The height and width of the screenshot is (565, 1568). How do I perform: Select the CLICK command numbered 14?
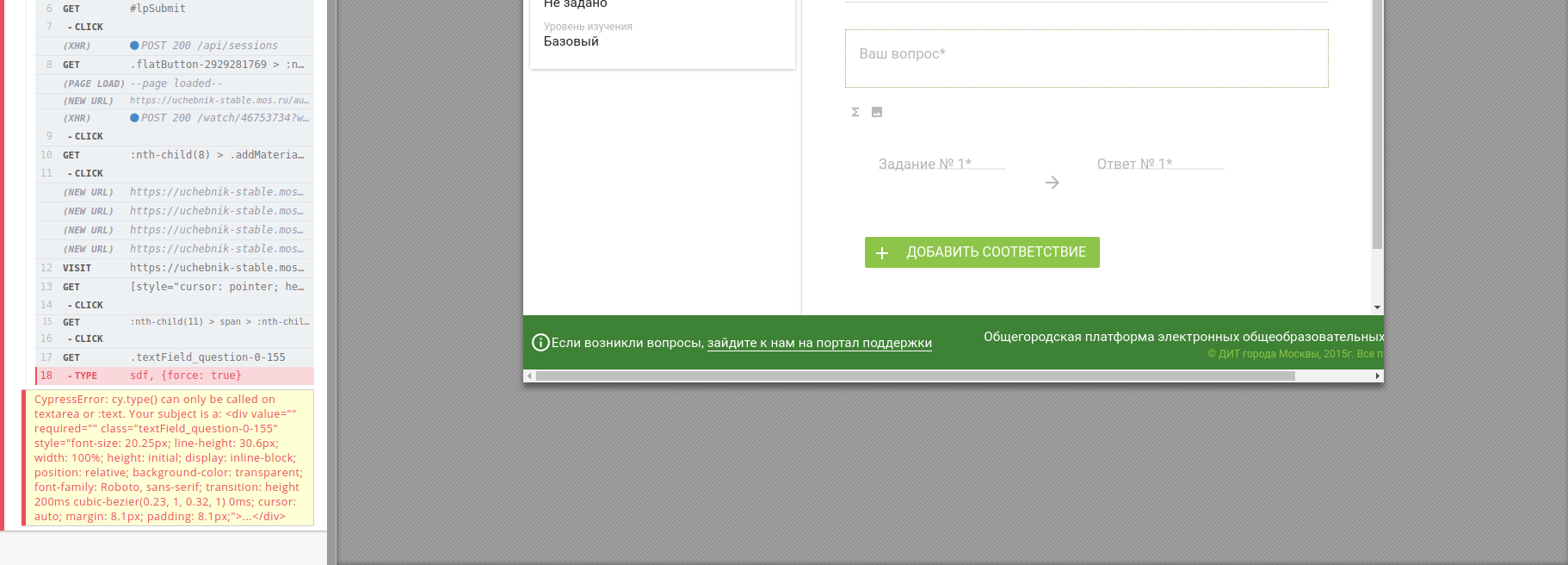click(x=175, y=306)
